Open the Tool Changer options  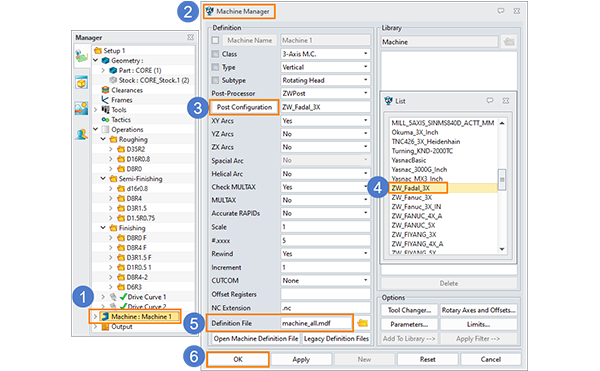coord(409,310)
